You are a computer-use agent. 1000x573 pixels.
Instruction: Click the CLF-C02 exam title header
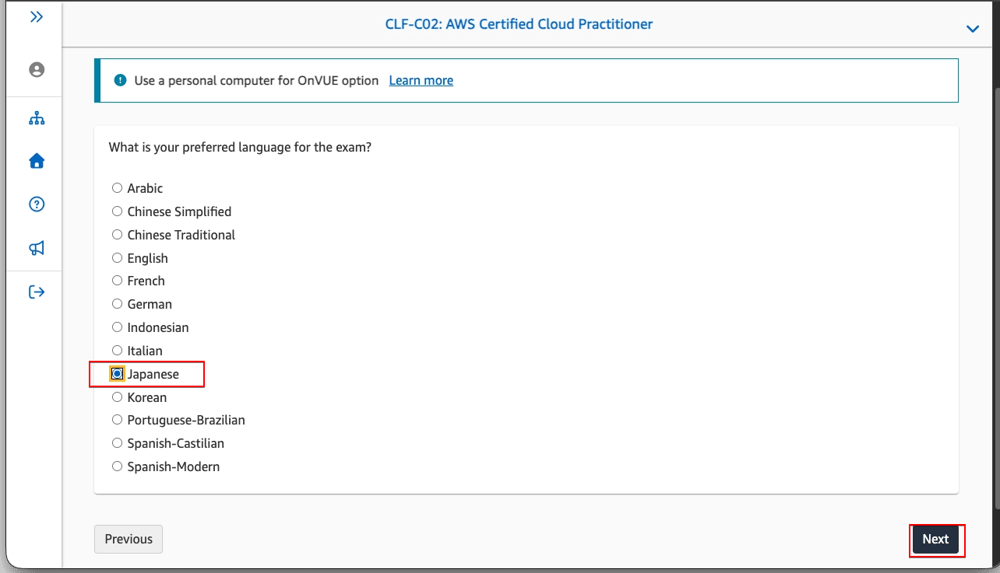point(518,24)
